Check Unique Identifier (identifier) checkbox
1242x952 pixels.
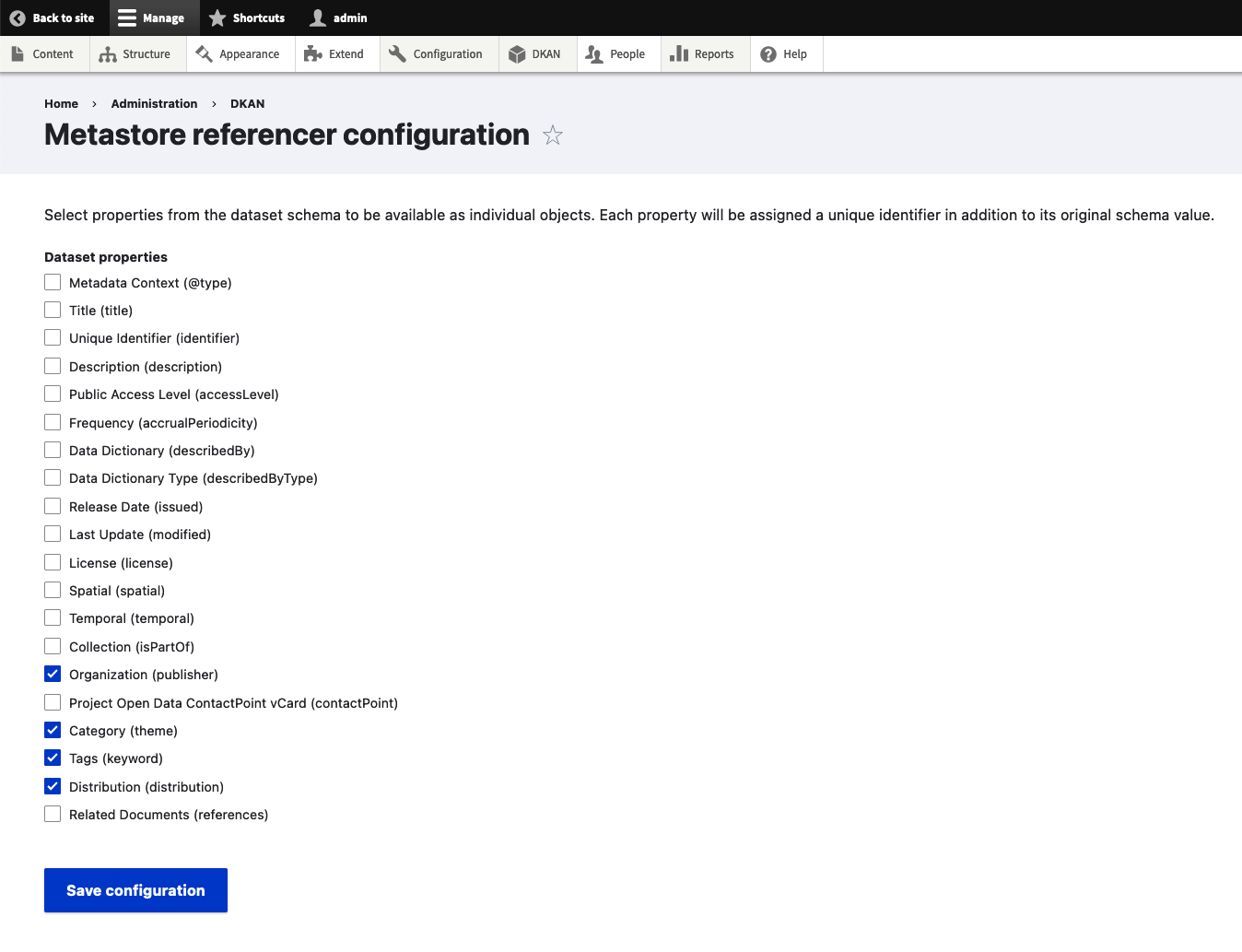click(x=53, y=337)
